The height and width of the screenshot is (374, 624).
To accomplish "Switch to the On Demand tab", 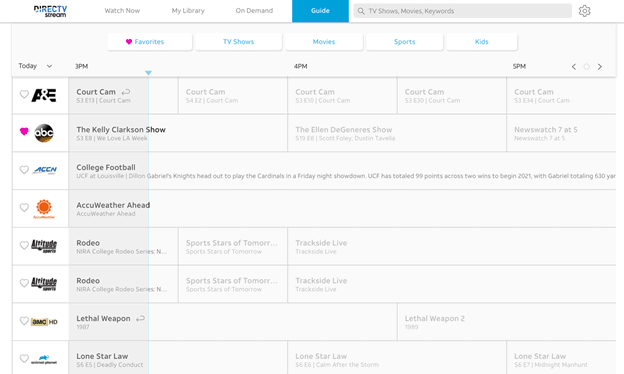I will [254, 11].
